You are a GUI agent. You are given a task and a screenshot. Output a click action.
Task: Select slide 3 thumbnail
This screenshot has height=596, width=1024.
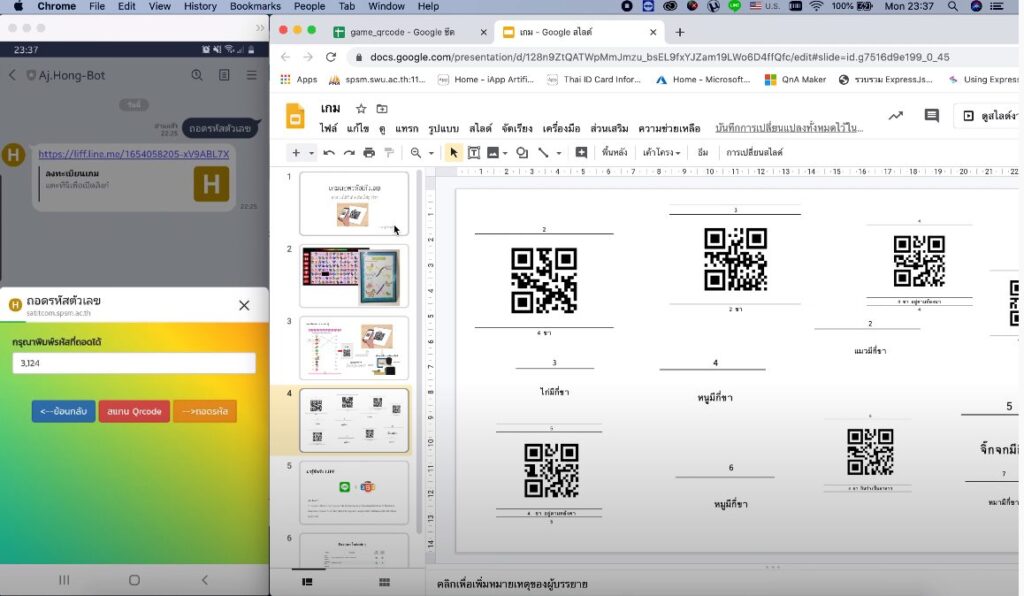pos(354,348)
